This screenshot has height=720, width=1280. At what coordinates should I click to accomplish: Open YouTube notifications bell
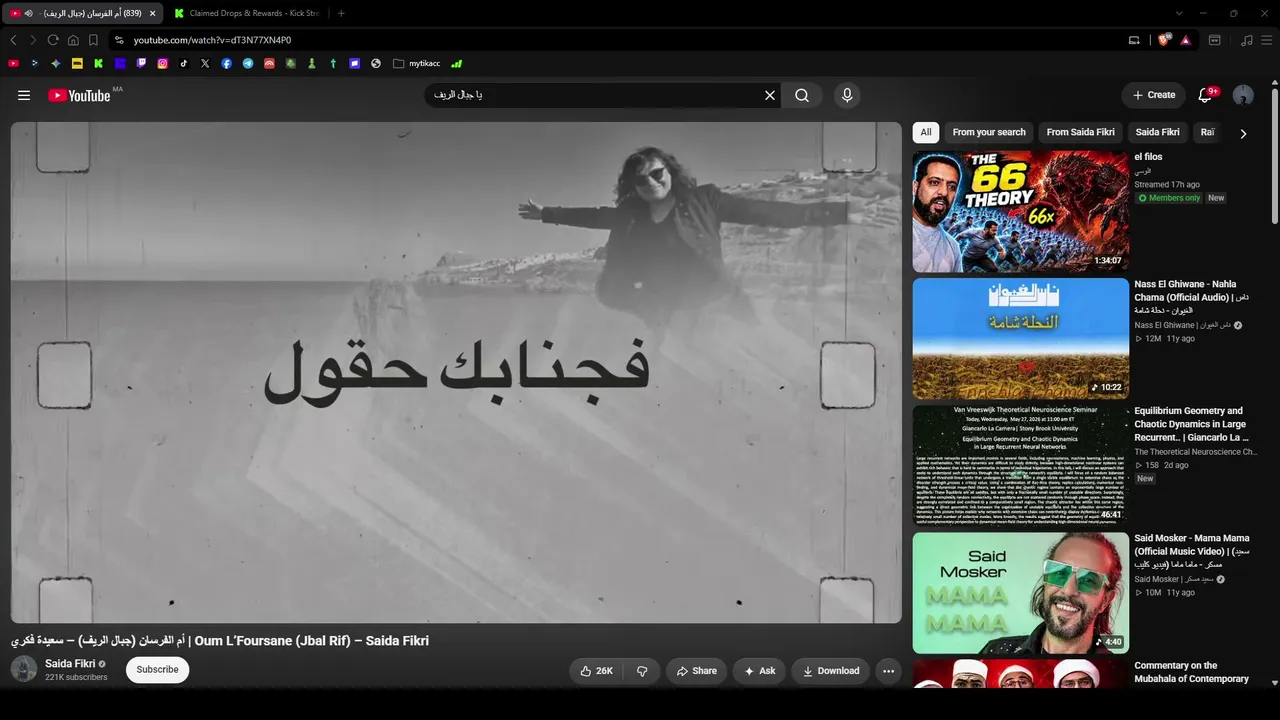[1206, 95]
